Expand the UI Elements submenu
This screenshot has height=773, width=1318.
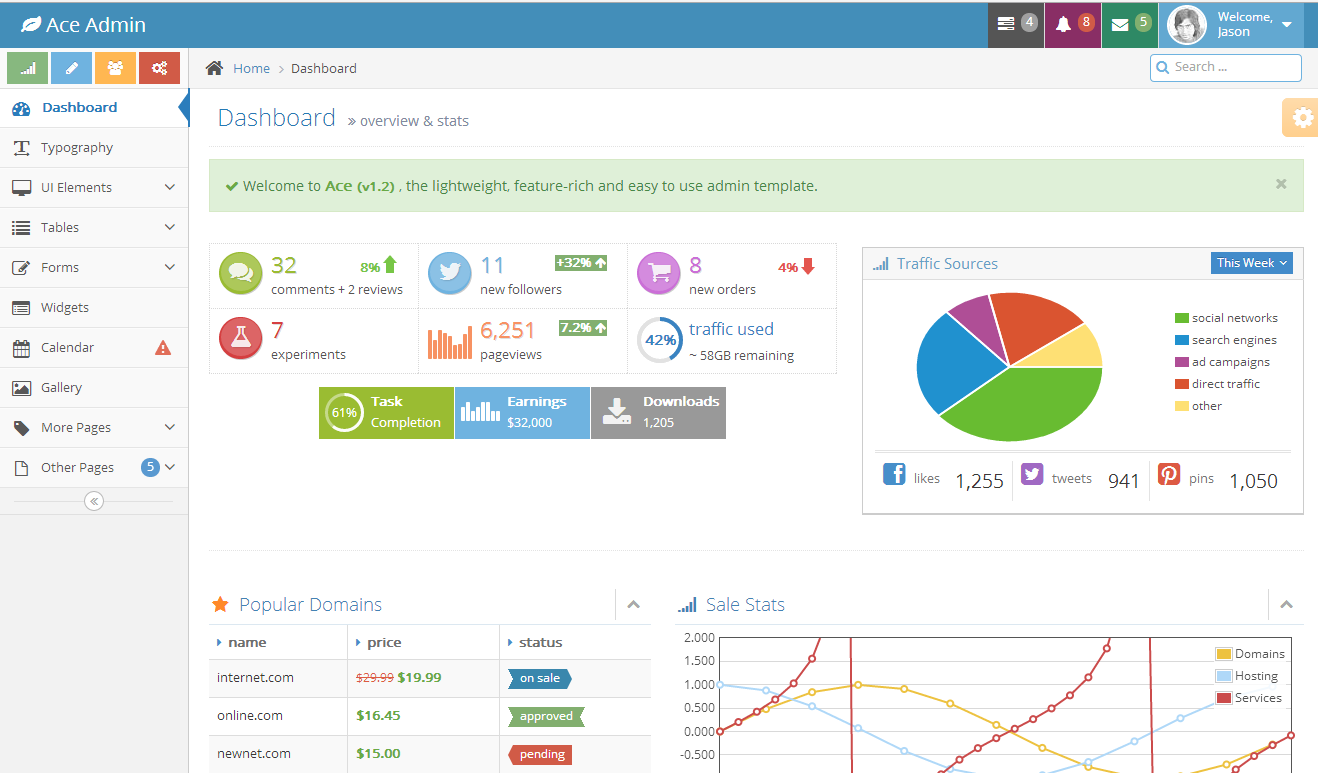[94, 187]
